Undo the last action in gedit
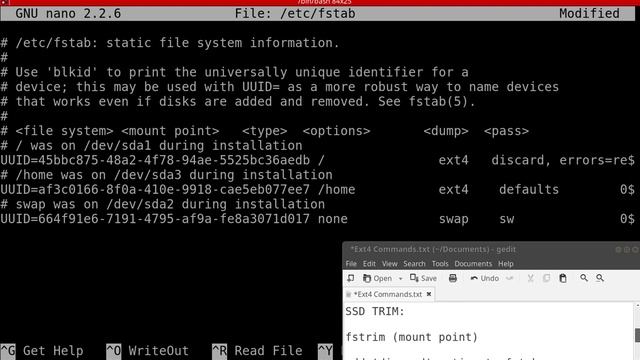 pyautogui.click(x=484, y=278)
